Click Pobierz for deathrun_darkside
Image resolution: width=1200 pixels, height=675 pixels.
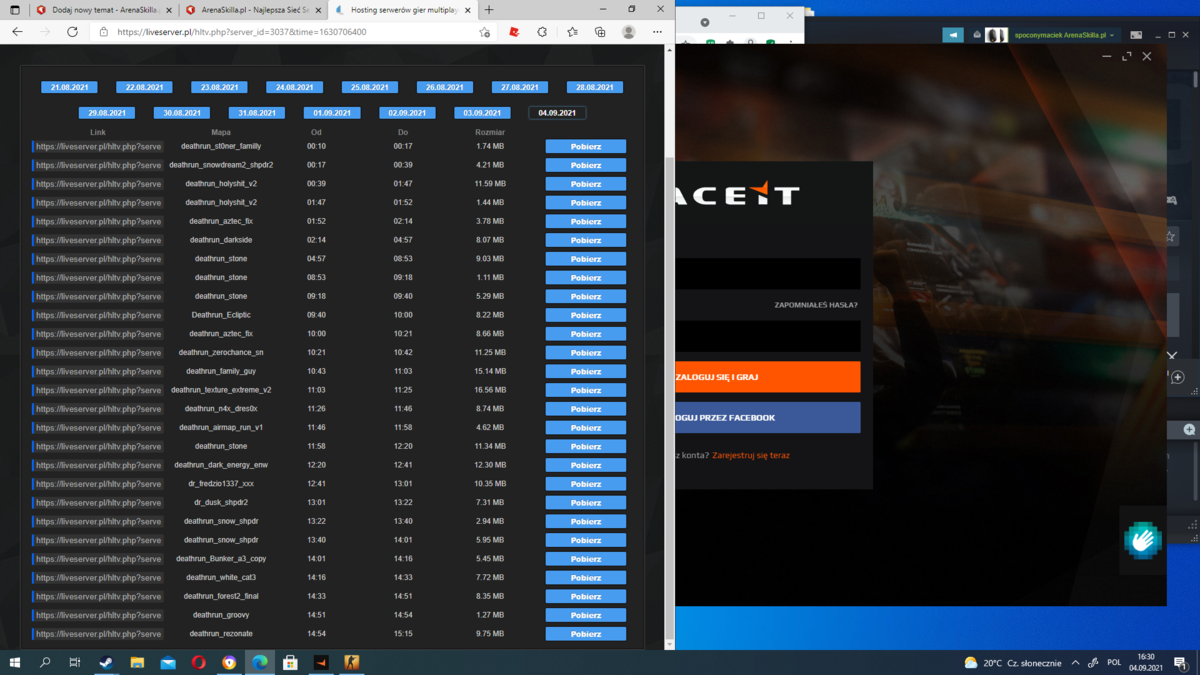pyautogui.click(x=585, y=240)
